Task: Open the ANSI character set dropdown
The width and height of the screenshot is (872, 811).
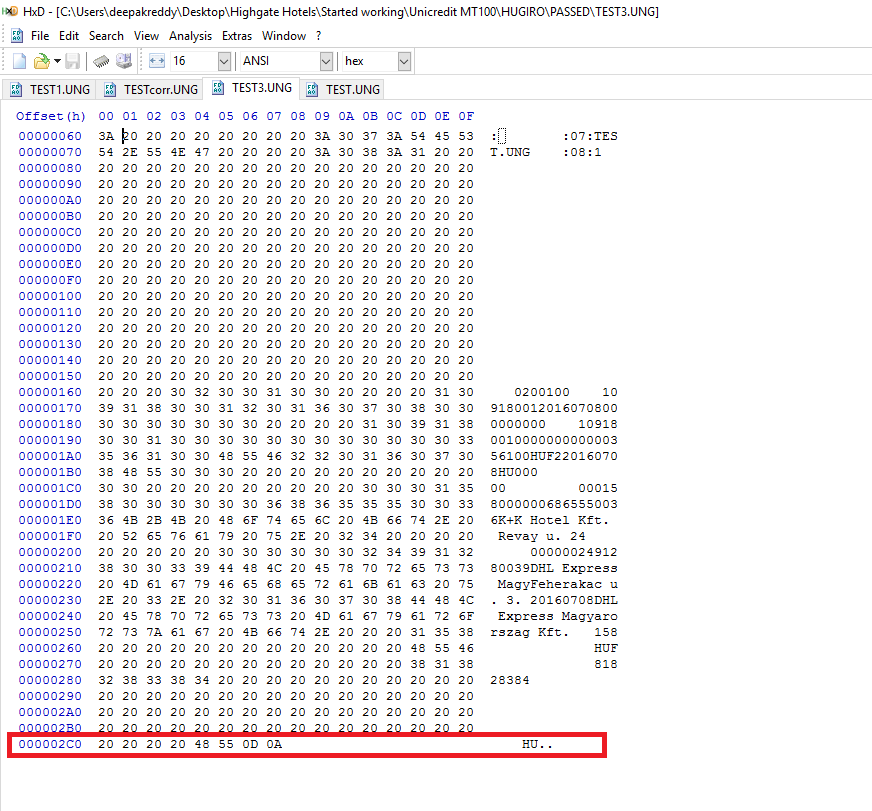Action: point(327,60)
